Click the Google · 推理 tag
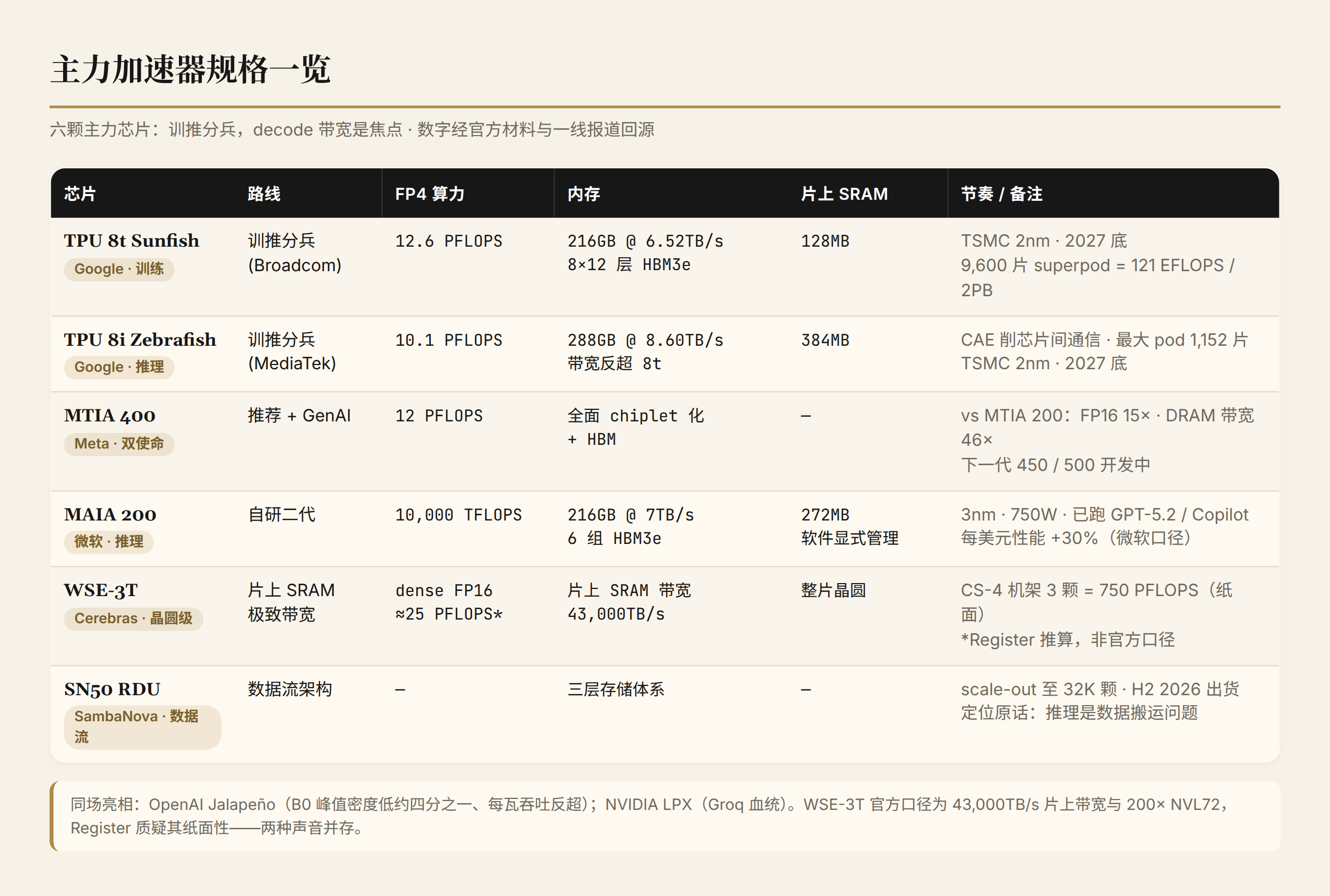The height and width of the screenshot is (896, 1330). [x=119, y=367]
